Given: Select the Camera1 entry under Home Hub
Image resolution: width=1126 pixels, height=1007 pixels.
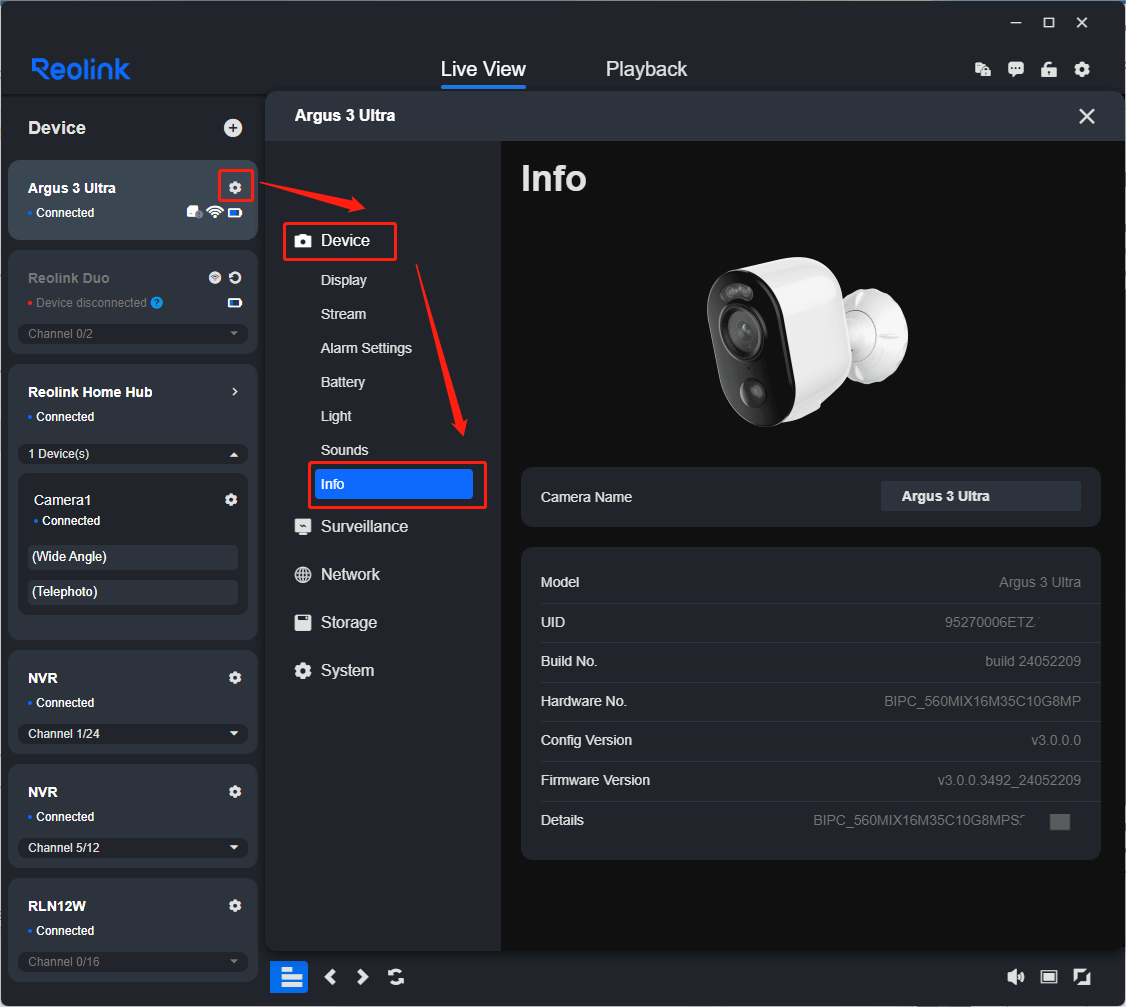Looking at the screenshot, I should click(x=62, y=500).
